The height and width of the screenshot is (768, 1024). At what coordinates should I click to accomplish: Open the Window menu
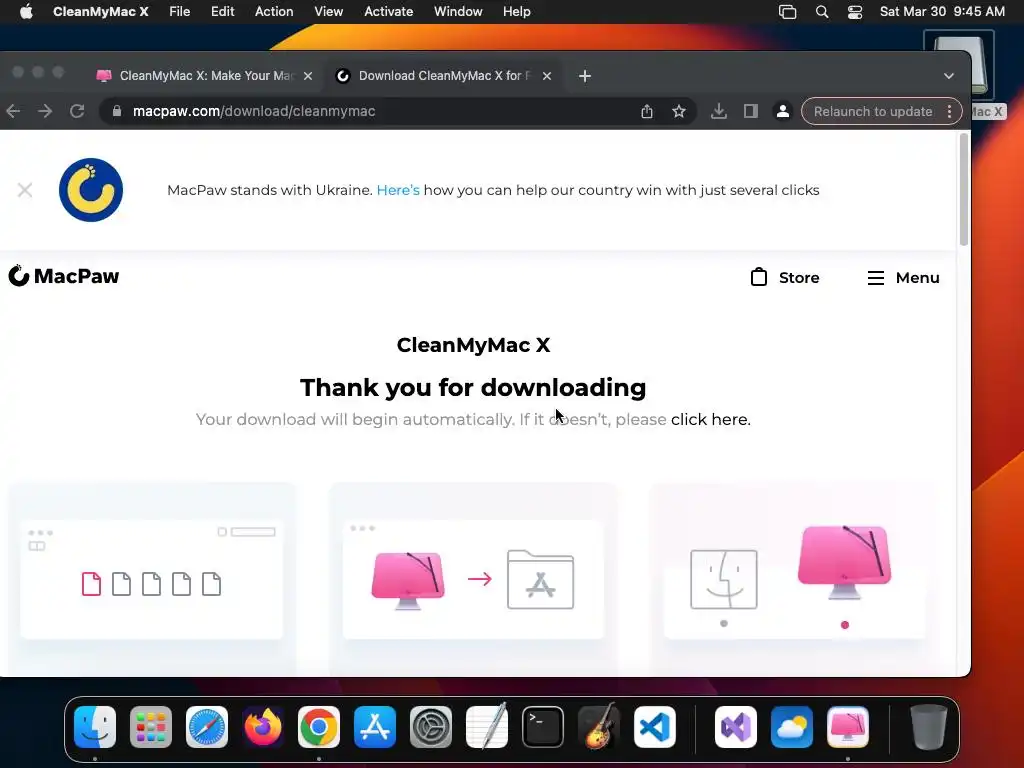pyautogui.click(x=458, y=12)
